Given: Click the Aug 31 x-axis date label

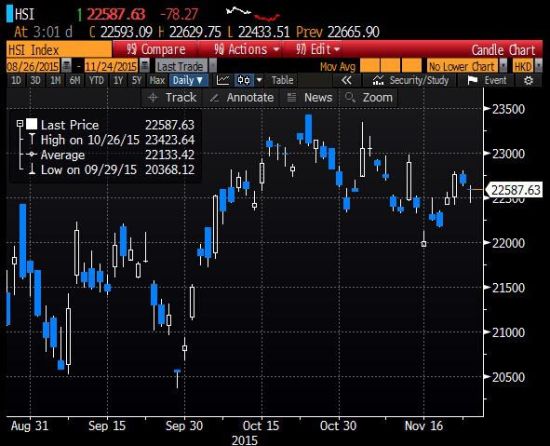Looking at the screenshot, I should point(29,426).
